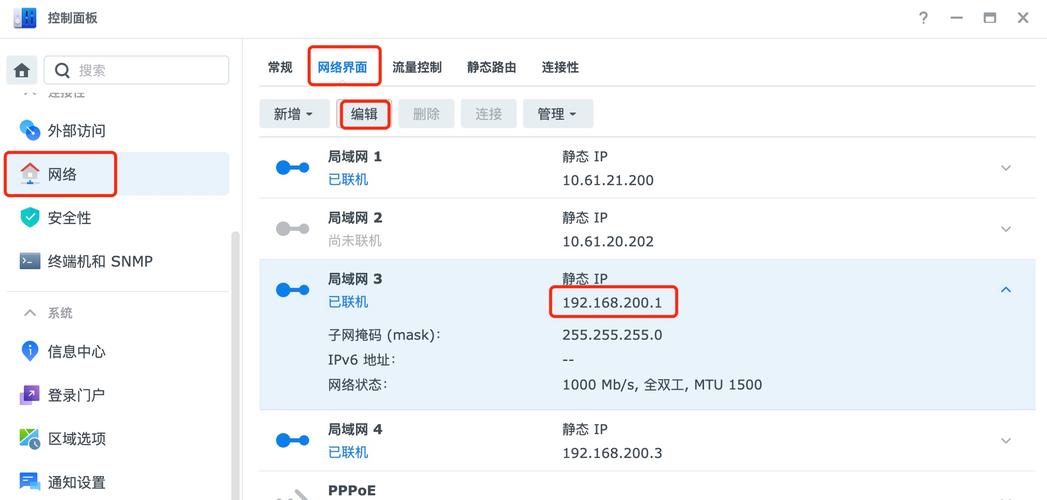The width and height of the screenshot is (1047, 500).
Task: Open 区域选项 in the sidebar
Action: [x=118, y=439]
